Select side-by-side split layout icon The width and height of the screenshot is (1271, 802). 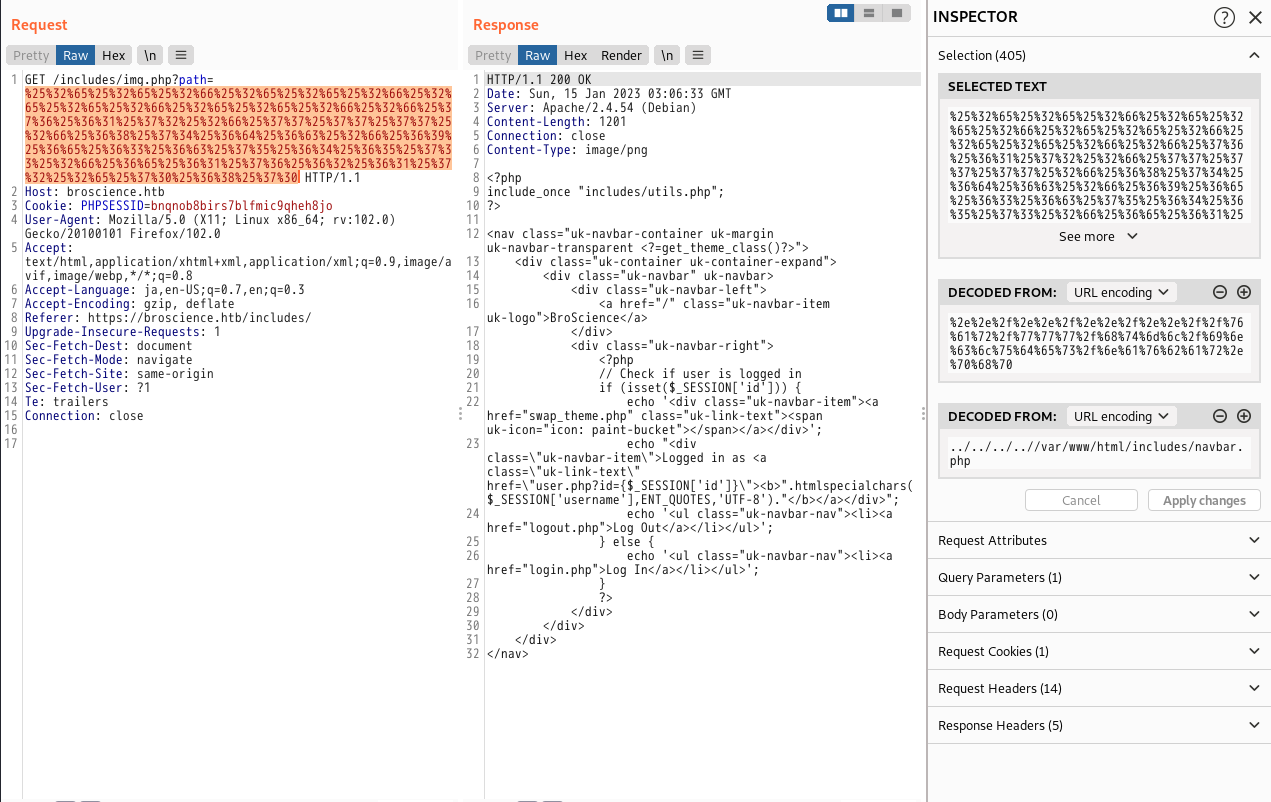[841, 12]
